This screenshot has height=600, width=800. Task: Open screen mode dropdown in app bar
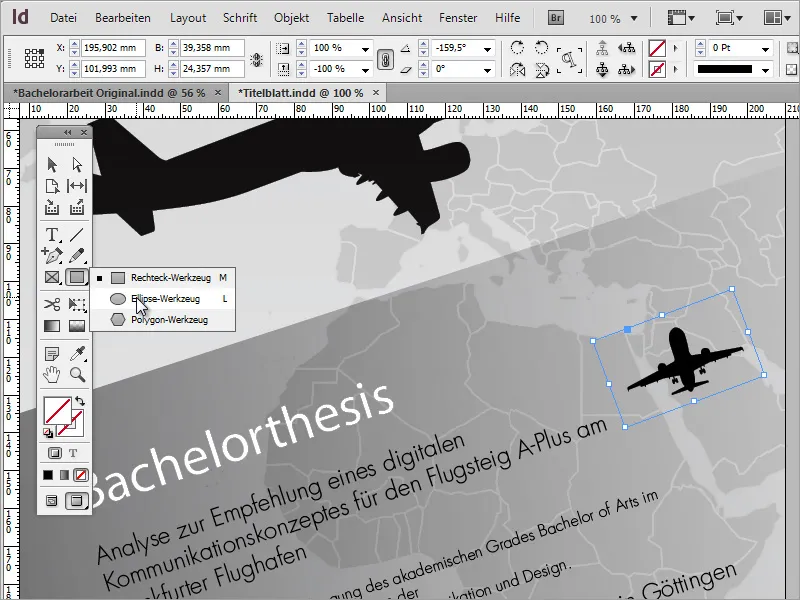[x=729, y=18]
